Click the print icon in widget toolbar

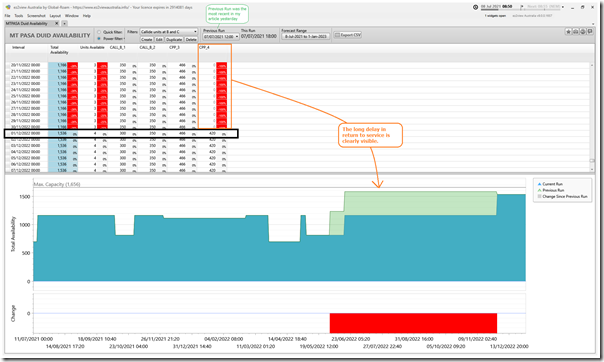click(x=575, y=32)
